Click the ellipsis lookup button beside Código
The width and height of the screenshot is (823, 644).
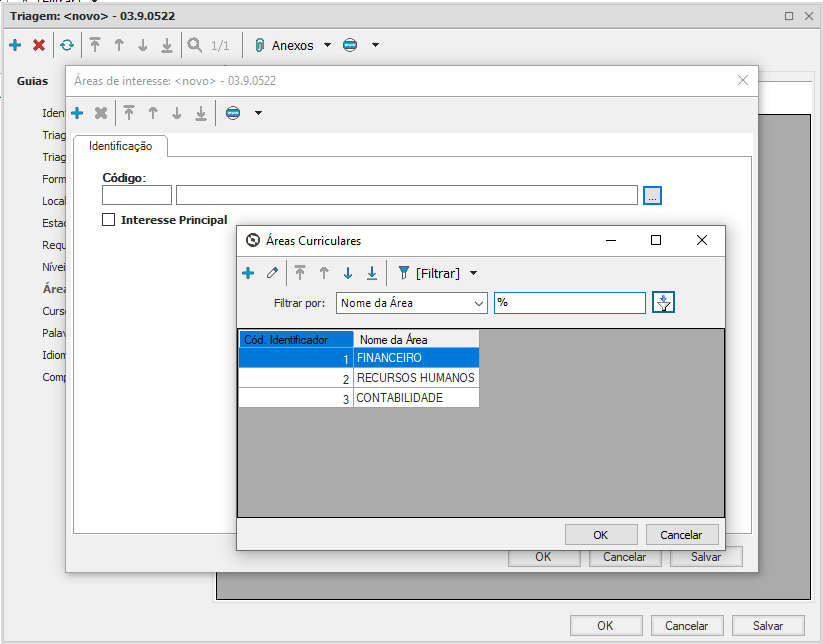[652, 196]
